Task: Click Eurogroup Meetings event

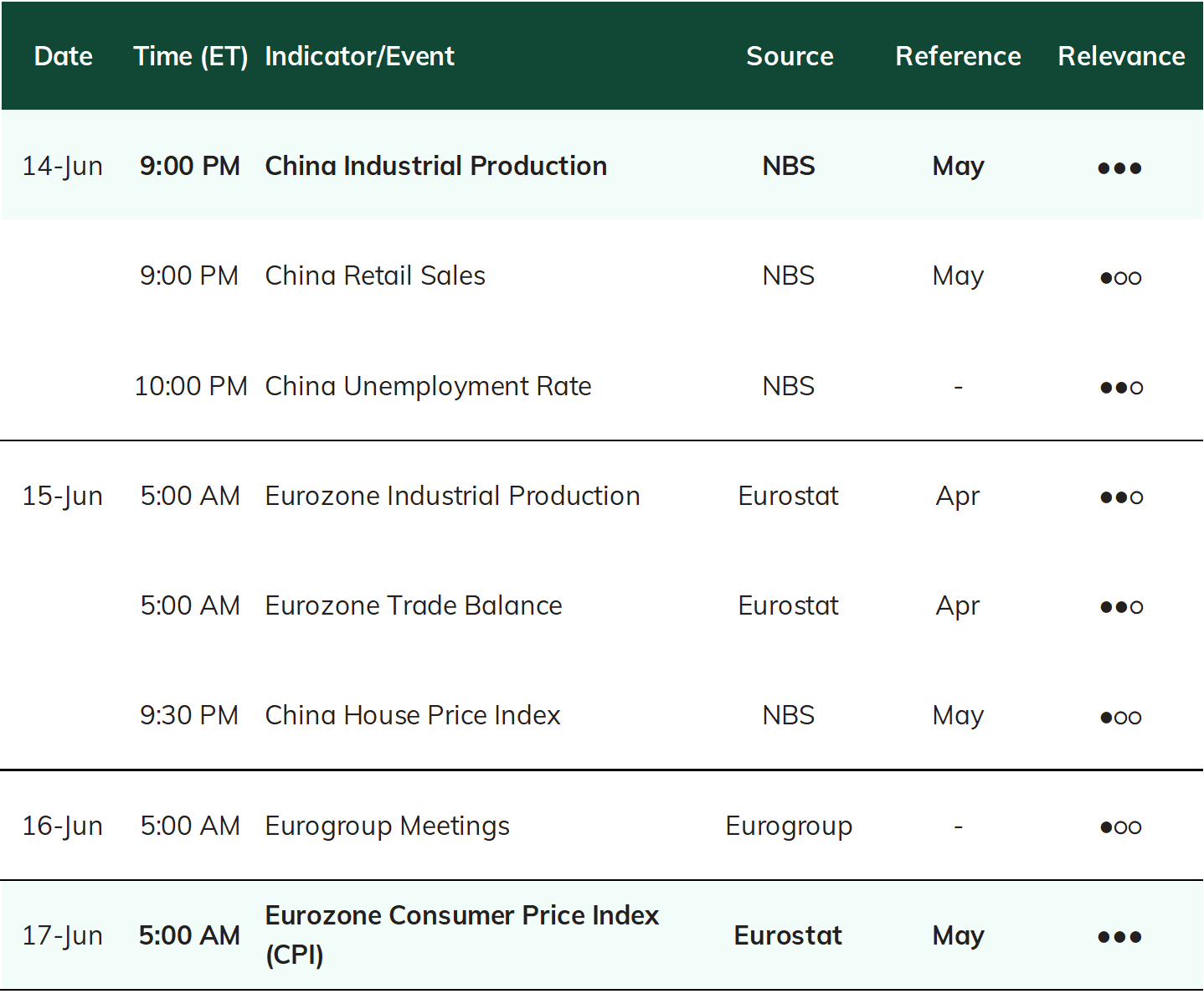Action: (x=388, y=826)
